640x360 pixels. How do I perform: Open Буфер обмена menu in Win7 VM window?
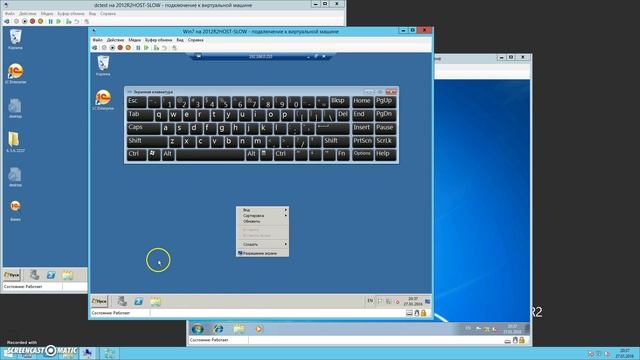[158, 40]
